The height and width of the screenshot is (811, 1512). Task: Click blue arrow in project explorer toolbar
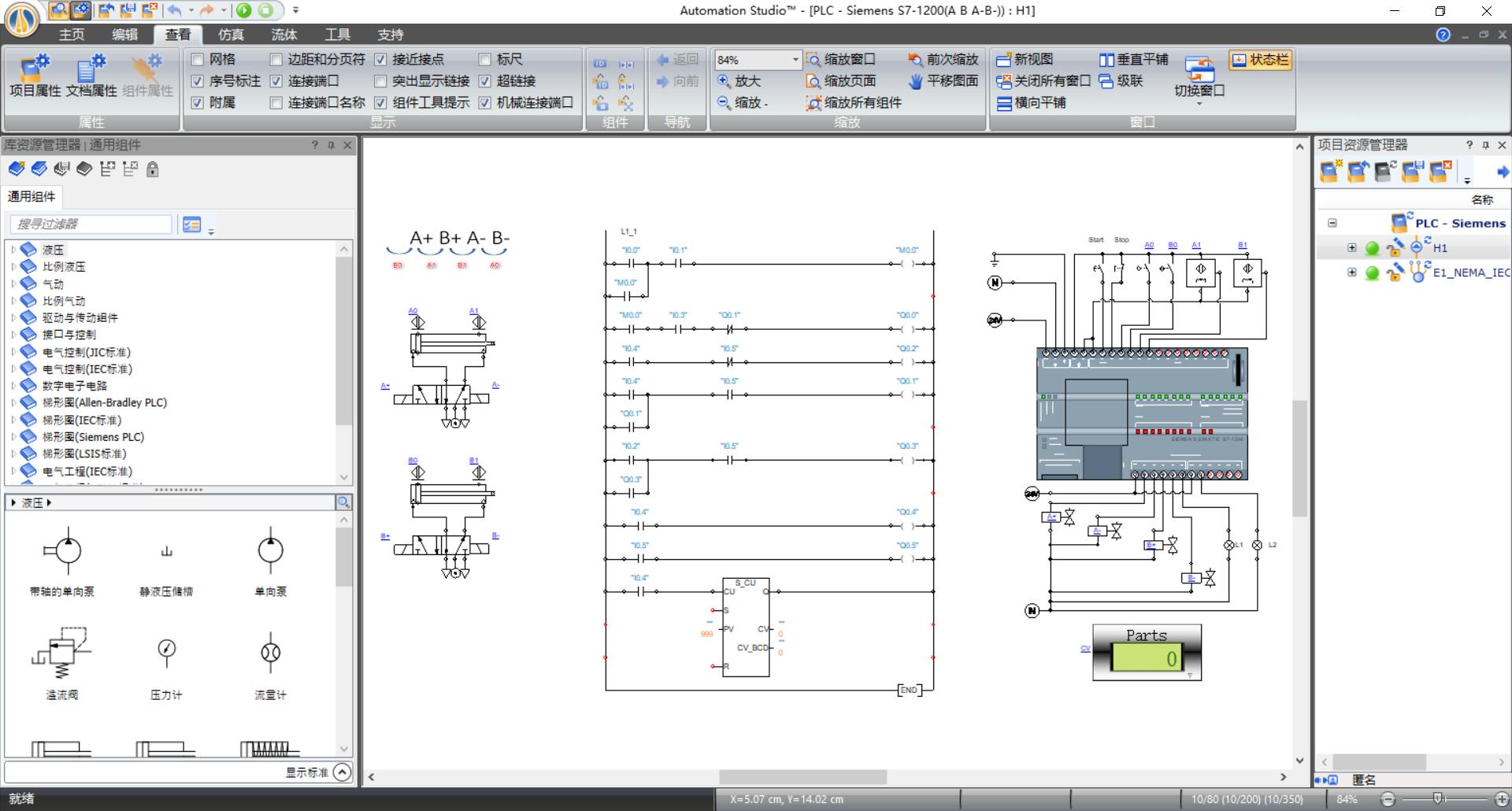click(x=1503, y=172)
